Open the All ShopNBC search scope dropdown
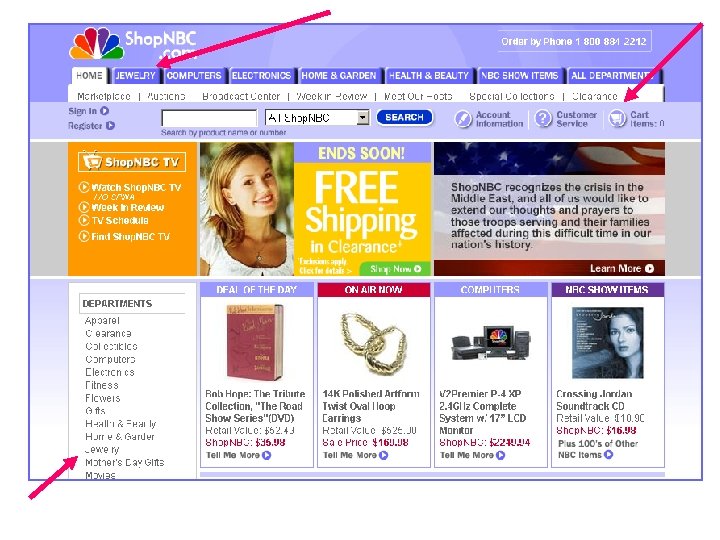 (x=317, y=118)
